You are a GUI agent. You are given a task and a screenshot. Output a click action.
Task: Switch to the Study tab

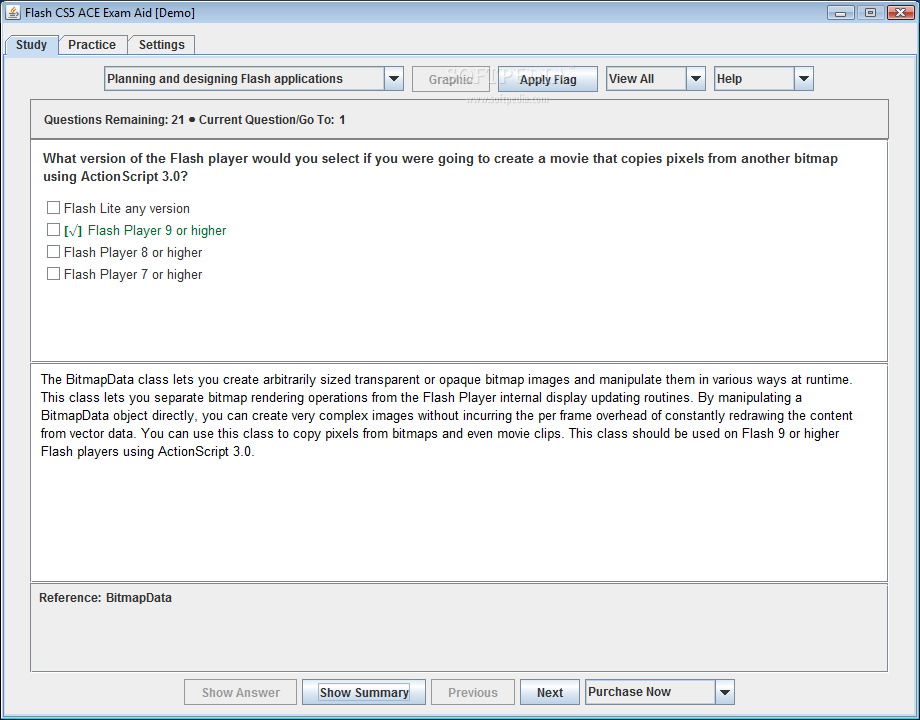click(x=31, y=45)
